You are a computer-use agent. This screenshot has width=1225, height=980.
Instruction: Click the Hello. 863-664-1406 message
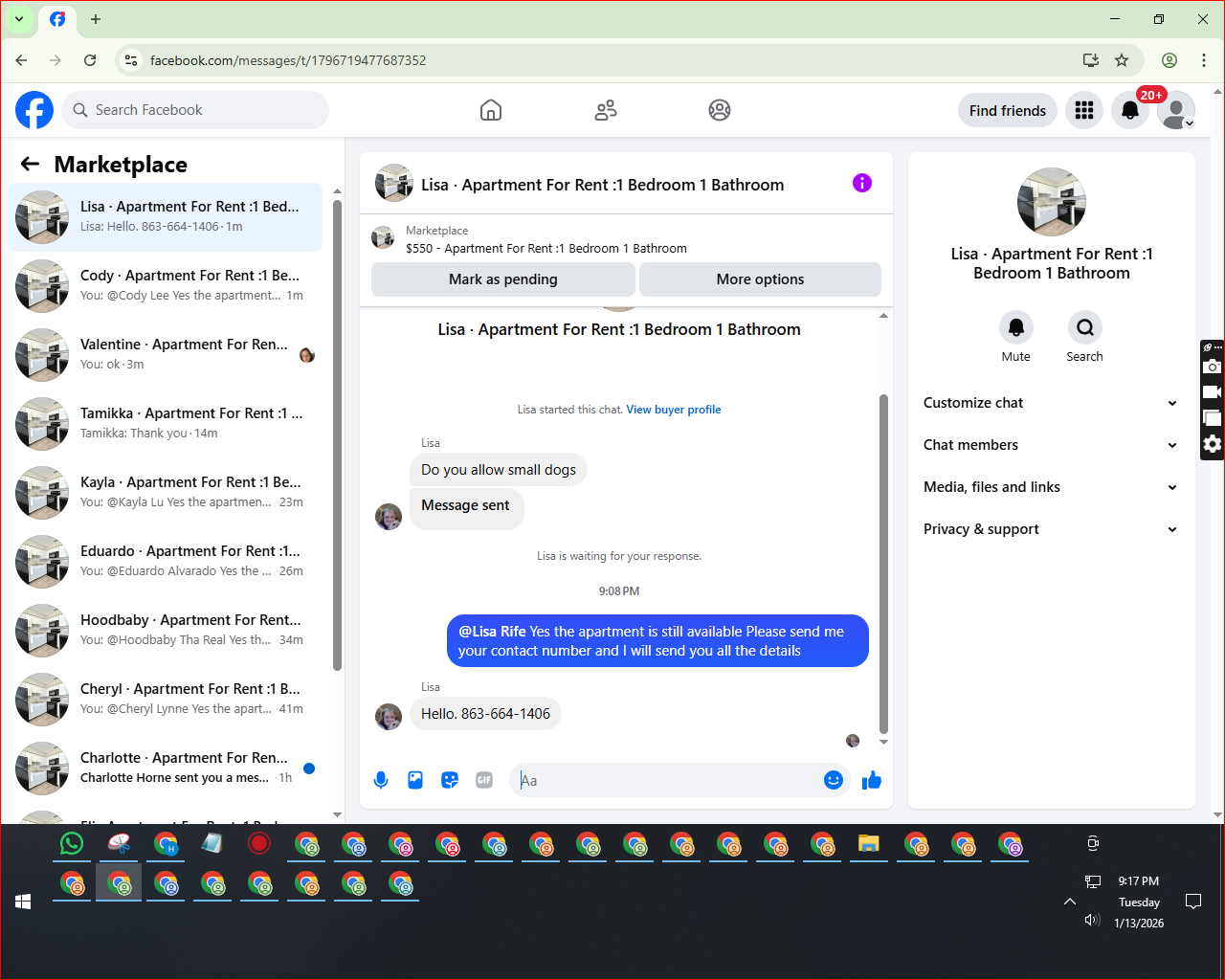coord(485,714)
